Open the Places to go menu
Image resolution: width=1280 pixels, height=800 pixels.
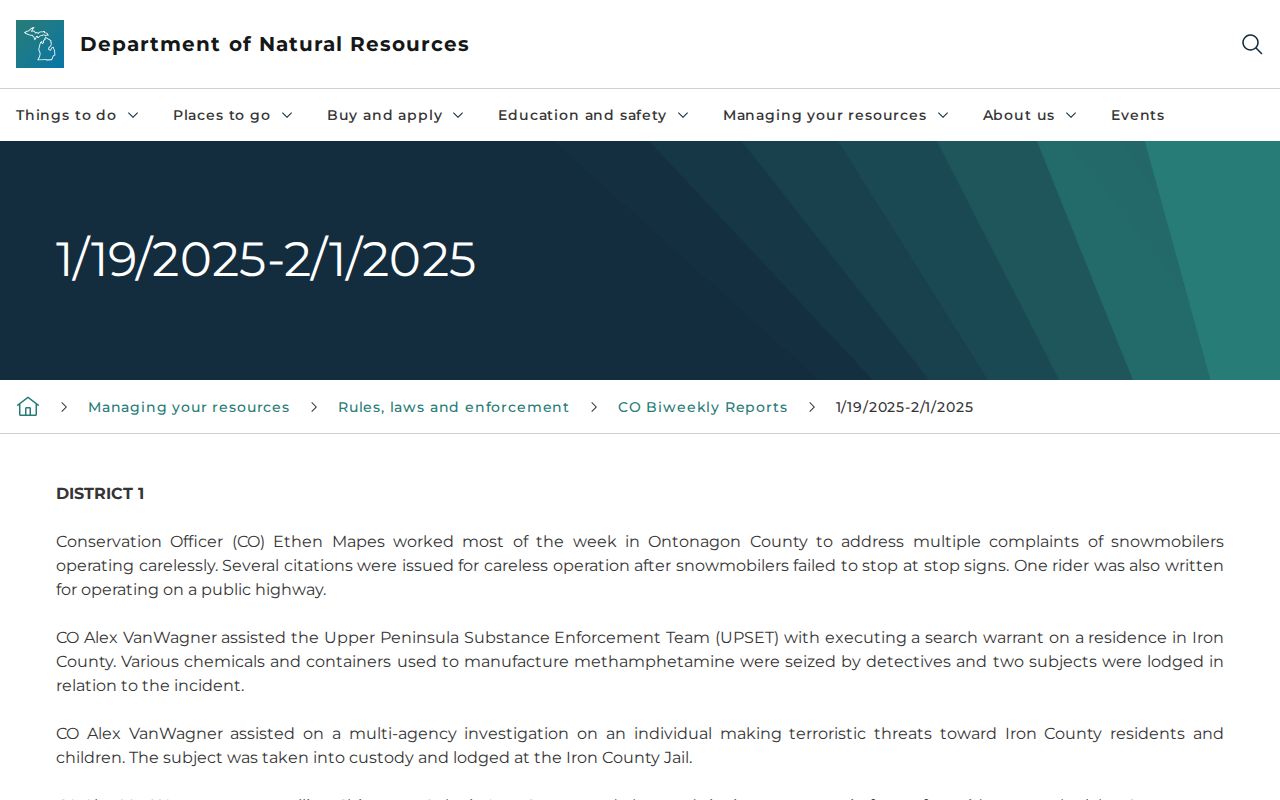pyautogui.click(x=233, y=115)
